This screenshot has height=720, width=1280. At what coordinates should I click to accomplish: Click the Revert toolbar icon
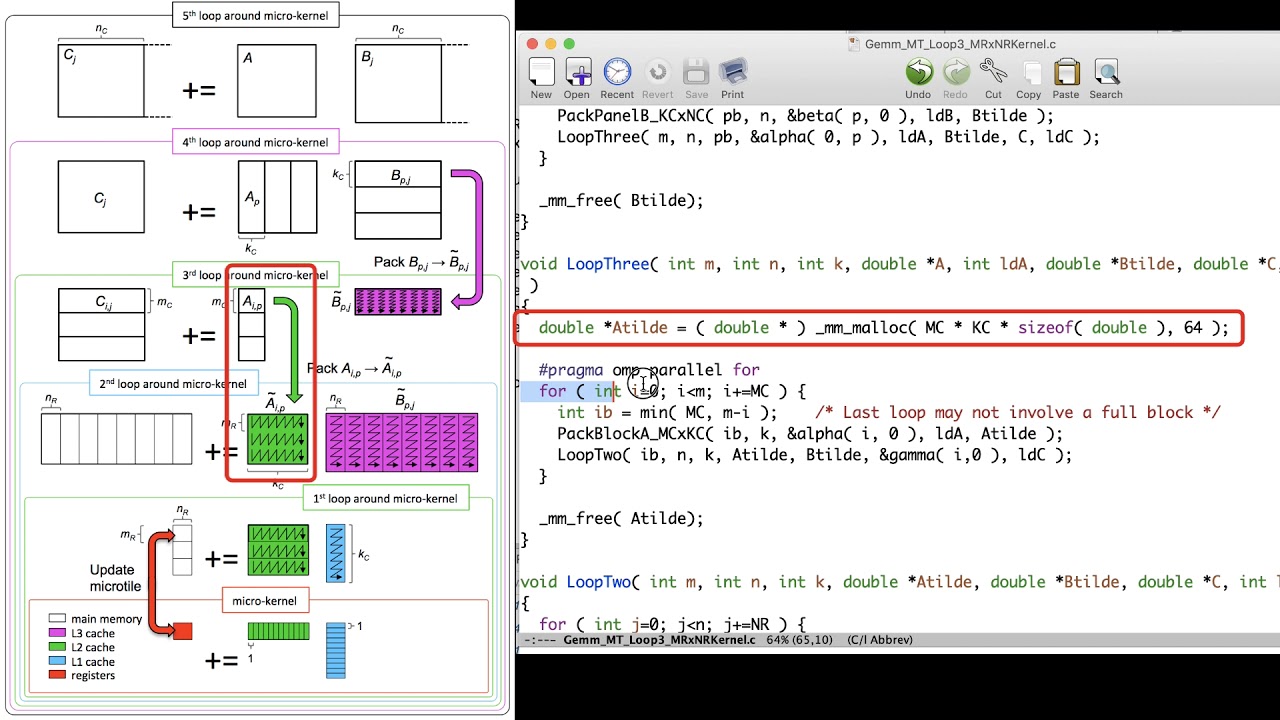tap(658, 72)
